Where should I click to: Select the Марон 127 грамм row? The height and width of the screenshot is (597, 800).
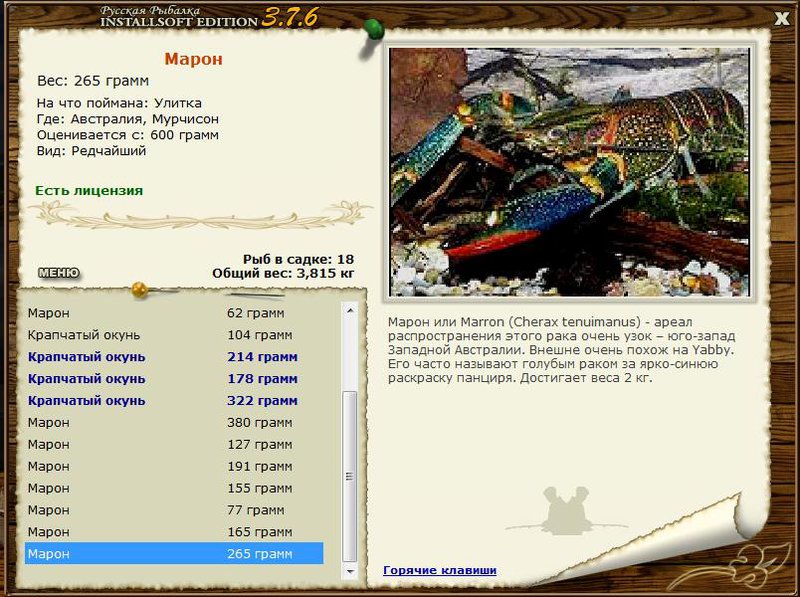coord(174,444)
